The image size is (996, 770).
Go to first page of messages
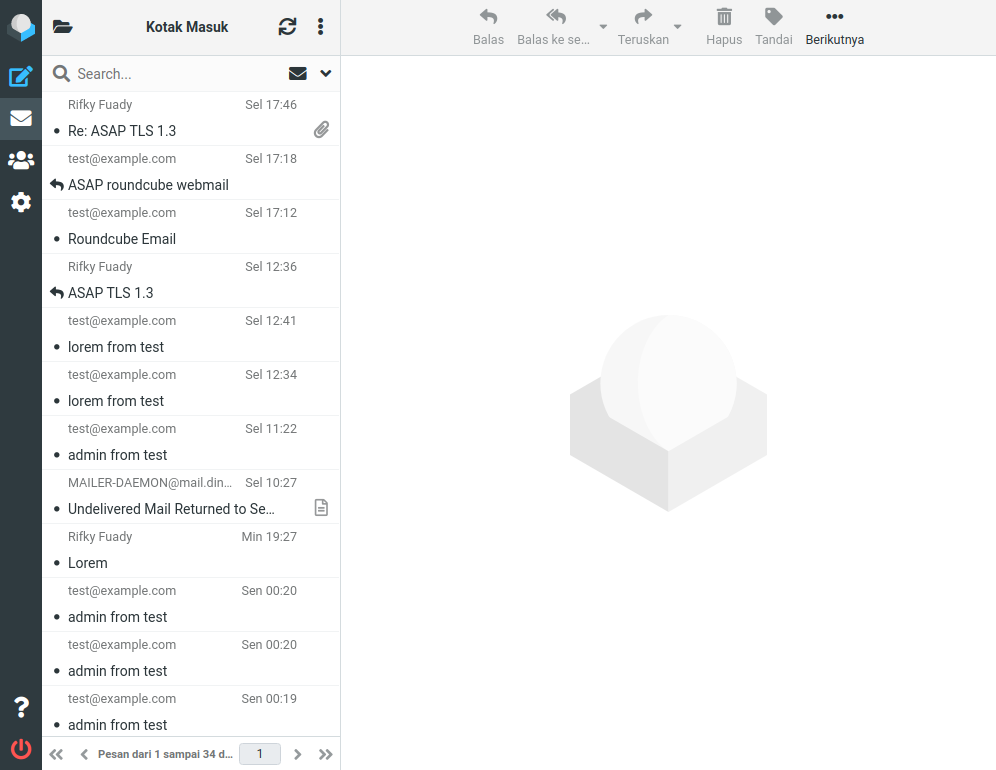coord(56,754)
